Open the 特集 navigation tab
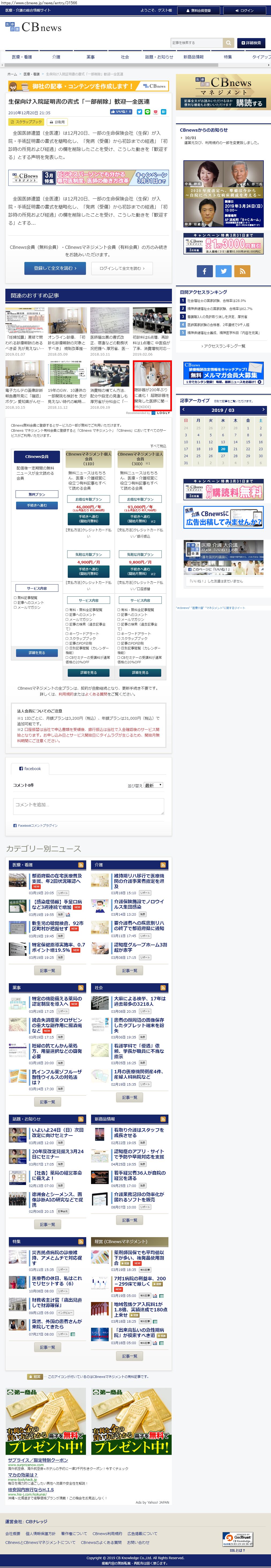271x1568 pixels. point(227,57)
